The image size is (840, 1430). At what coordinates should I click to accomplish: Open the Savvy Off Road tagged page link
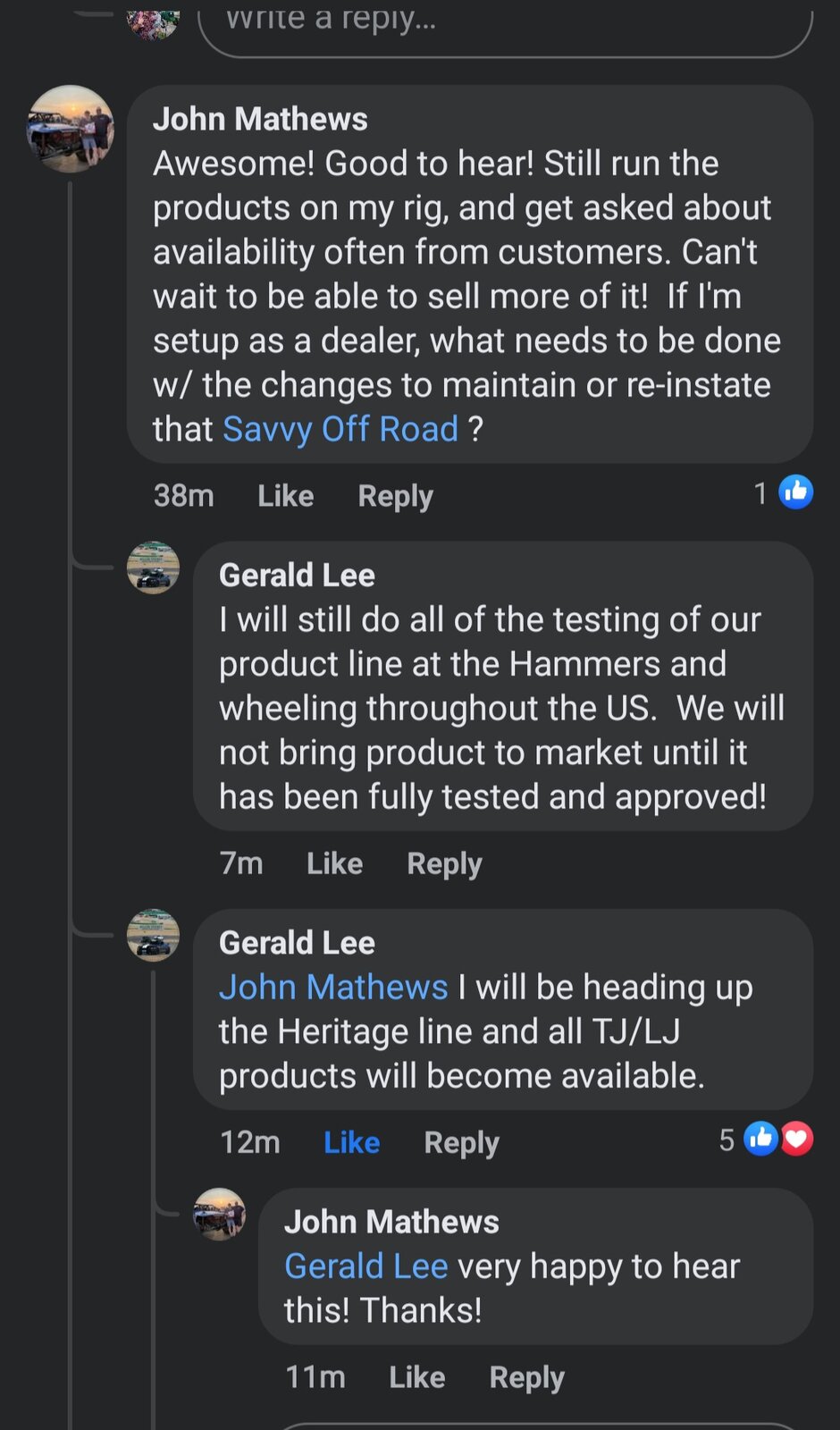(340, 429)
